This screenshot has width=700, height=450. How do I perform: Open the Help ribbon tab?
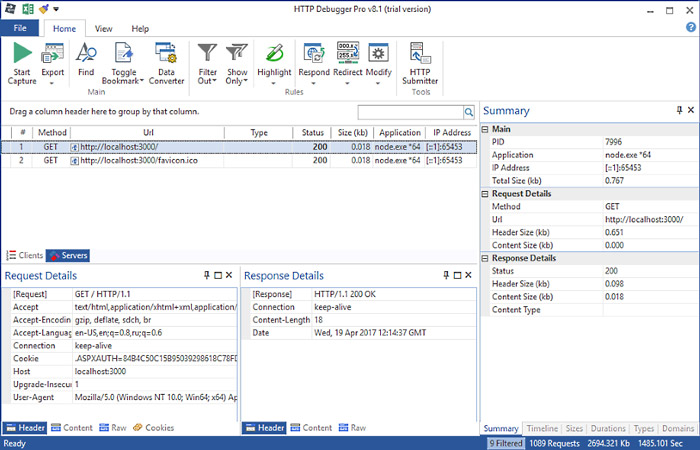(x=140, y=29)
